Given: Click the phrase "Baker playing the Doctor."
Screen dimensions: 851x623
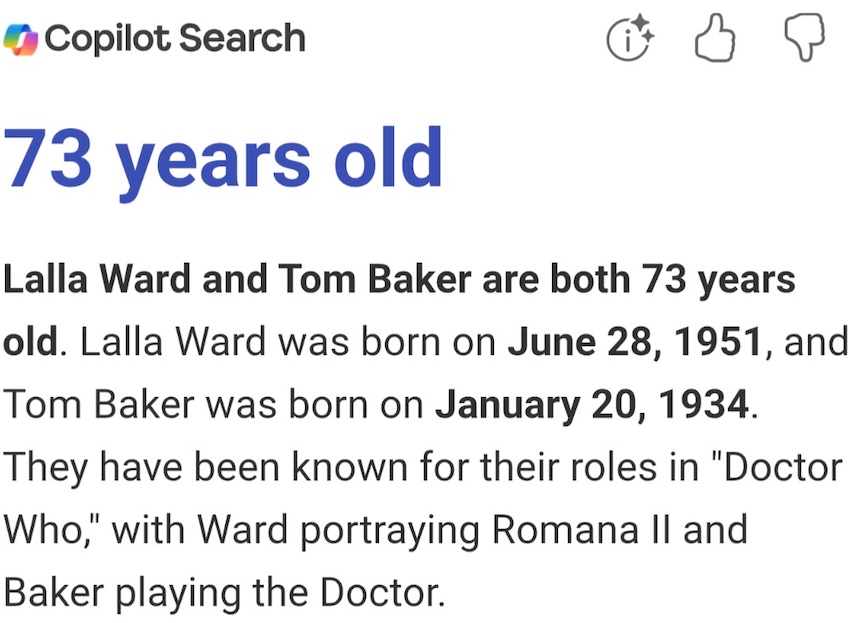Looking at the screenshot, I should (223, 592).
